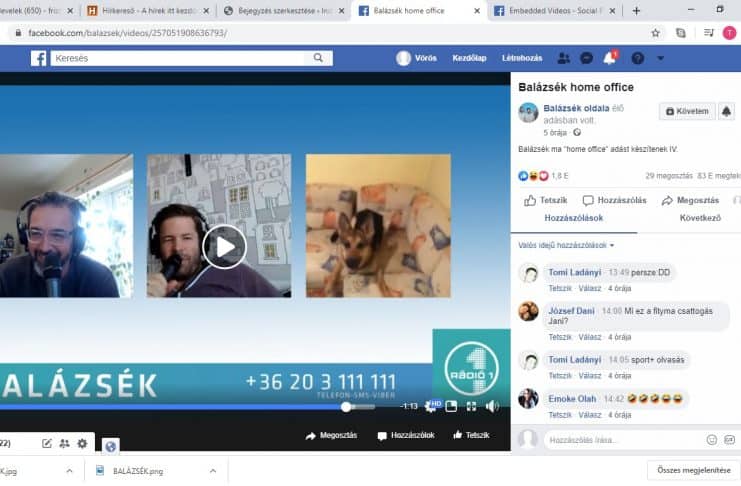Go to Kezdőlap home
741x486 pixels.
pos(469,58)
